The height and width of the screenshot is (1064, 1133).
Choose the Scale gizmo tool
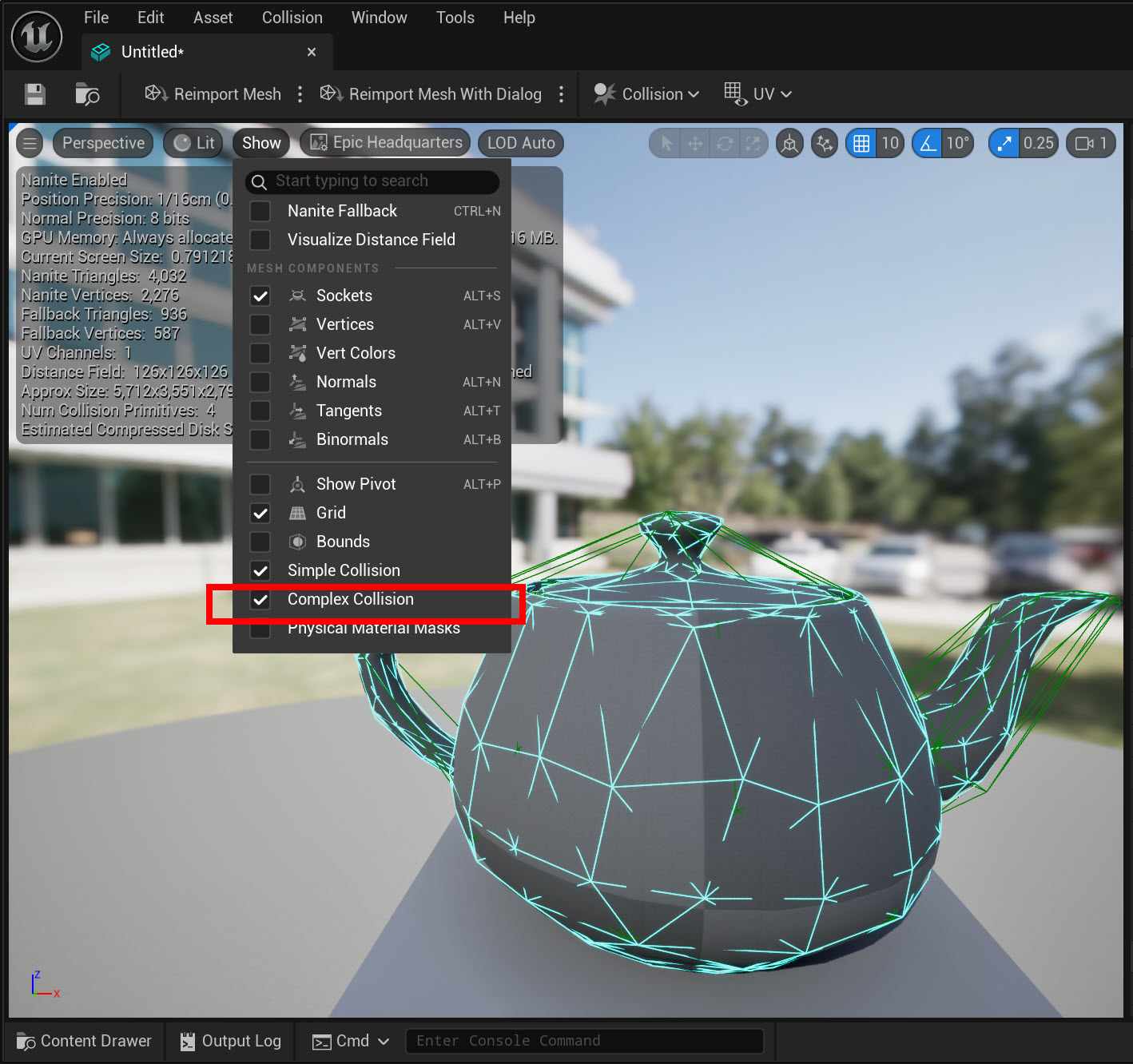point(753,144)
